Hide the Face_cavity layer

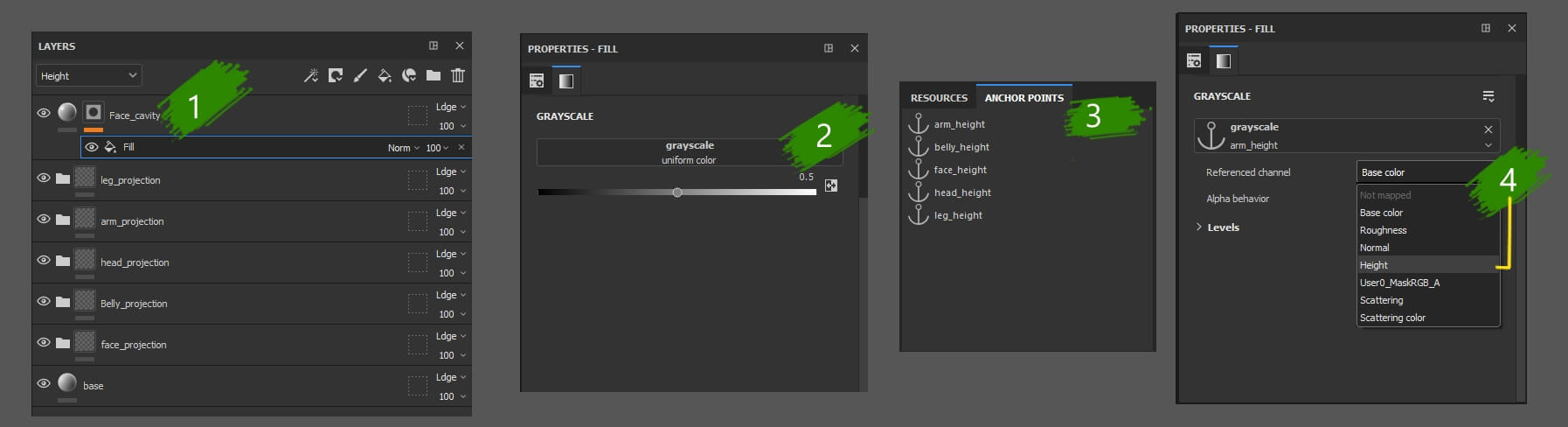(44, 113)
